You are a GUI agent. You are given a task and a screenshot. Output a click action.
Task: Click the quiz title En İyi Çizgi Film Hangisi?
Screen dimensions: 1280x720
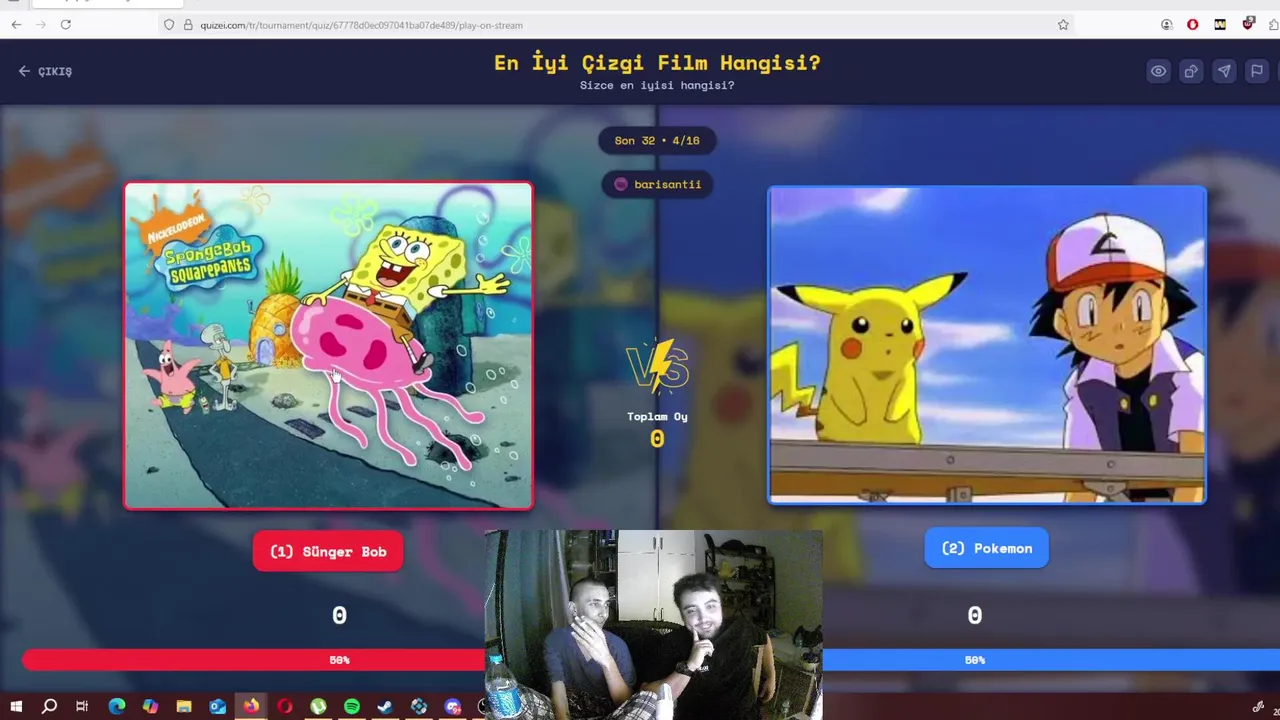pos(657,63)
